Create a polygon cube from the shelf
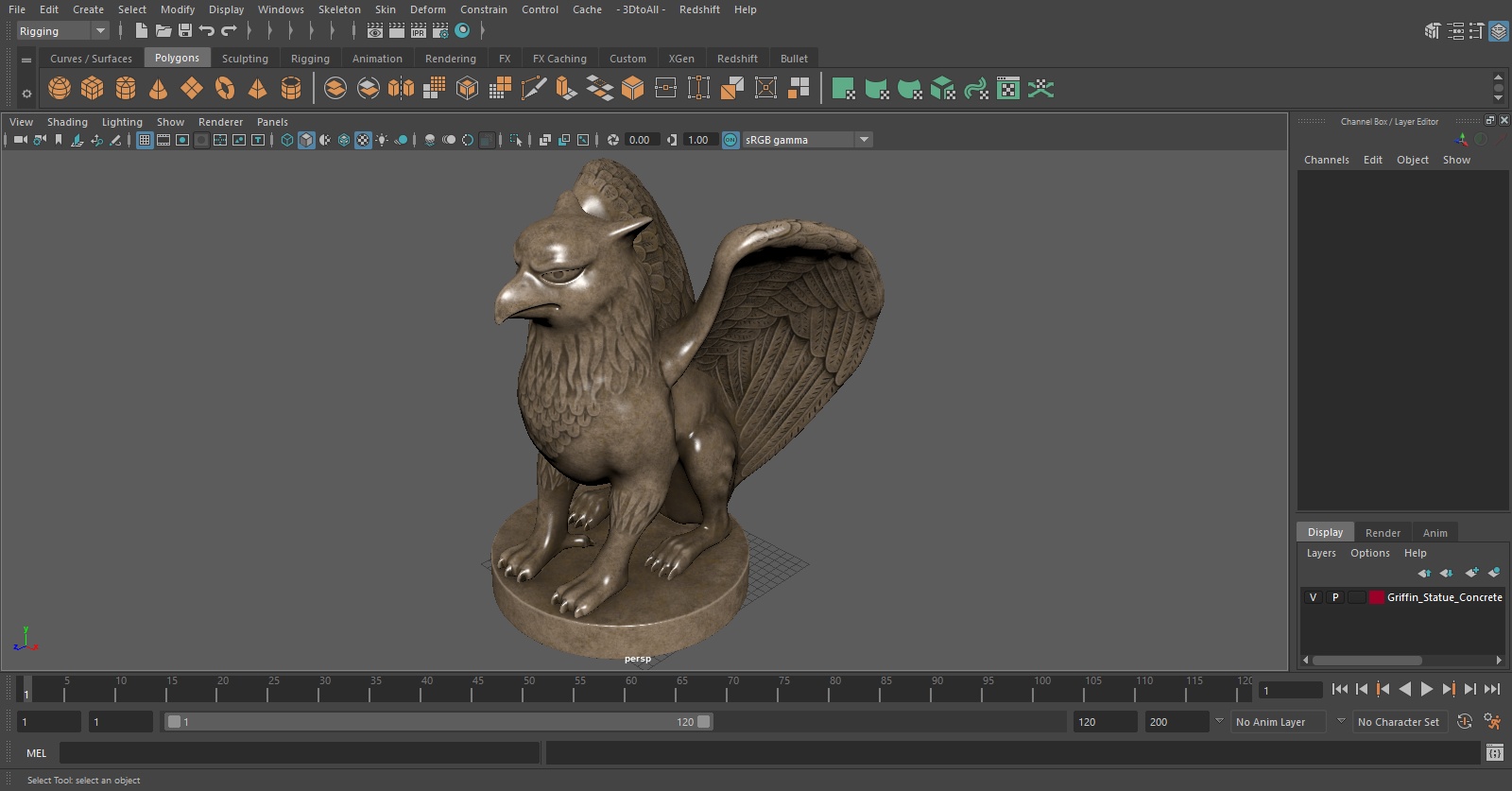The width and height of the screenshot is (1512, 791). 93,89
